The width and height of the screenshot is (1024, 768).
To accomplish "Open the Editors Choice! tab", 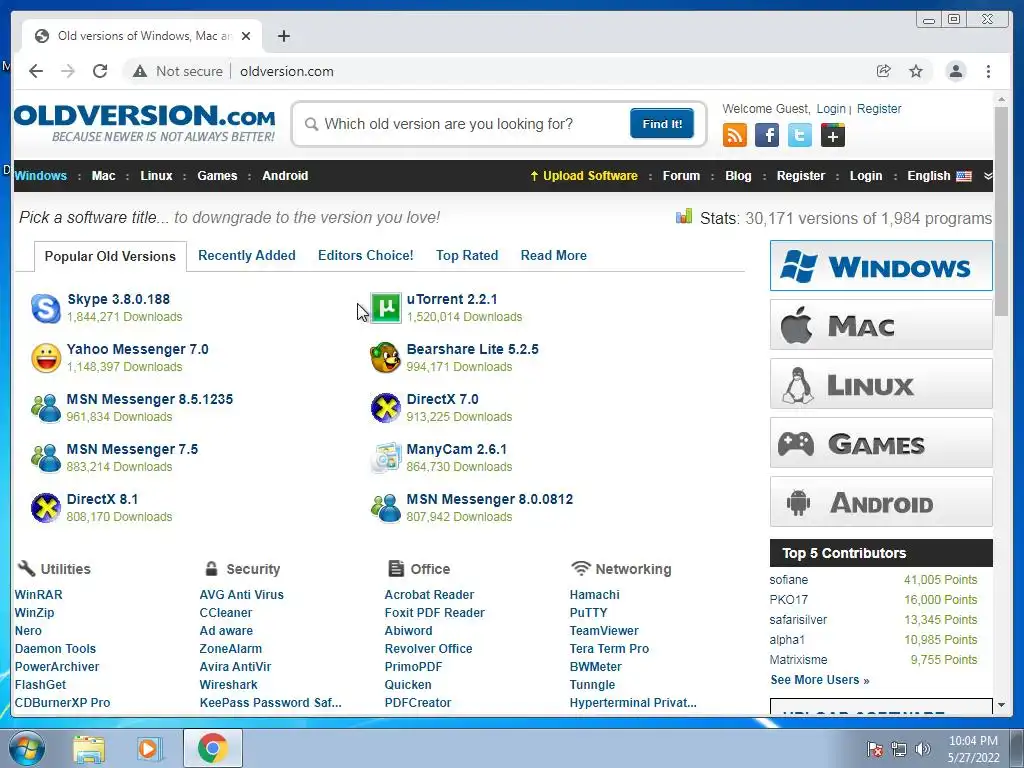I will click(366, 255).
